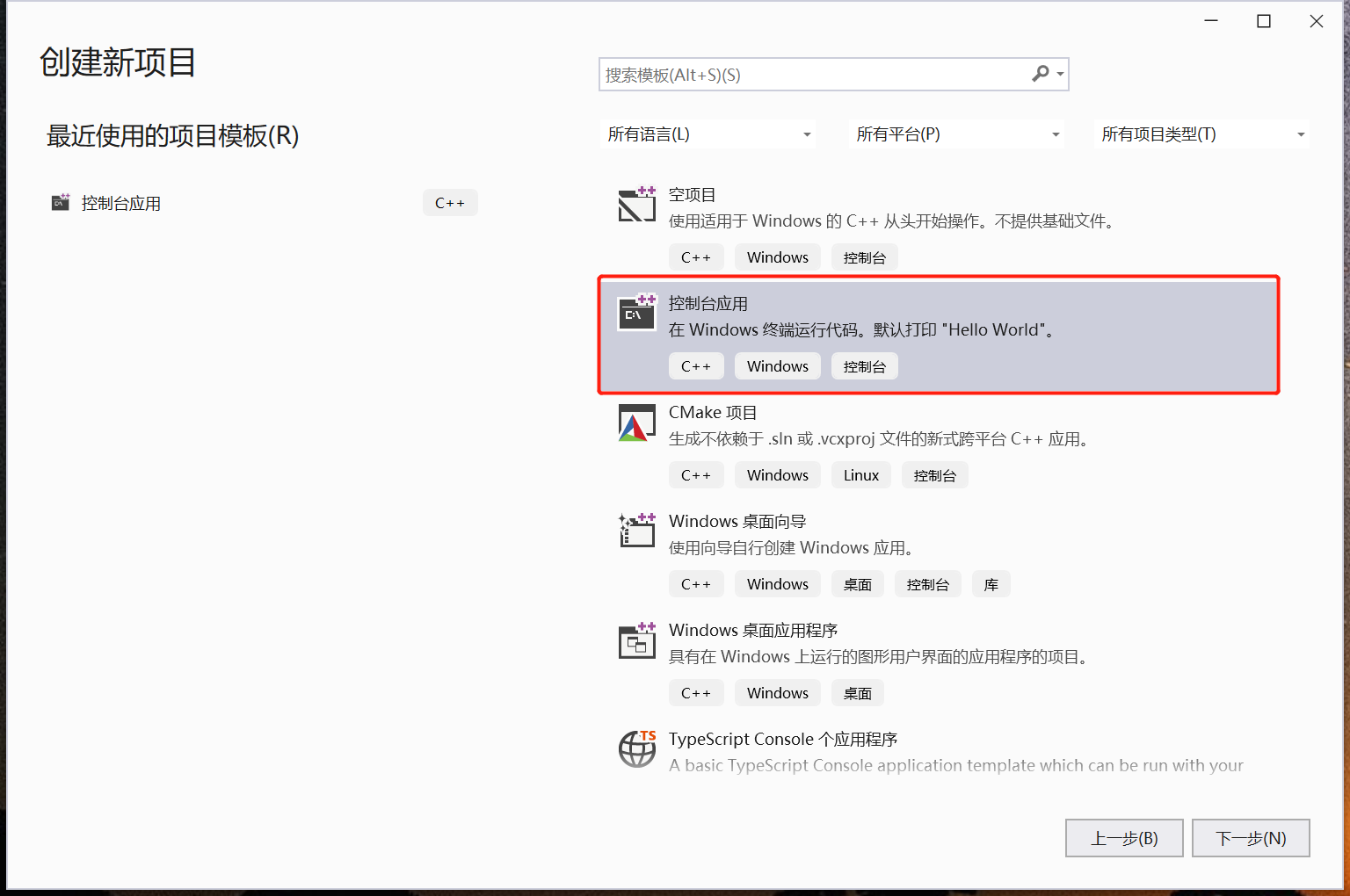This screenshot has height=896, width=1350.
Task: Select the 控制台应用 title in template list
Action: (x=708, y=304)
